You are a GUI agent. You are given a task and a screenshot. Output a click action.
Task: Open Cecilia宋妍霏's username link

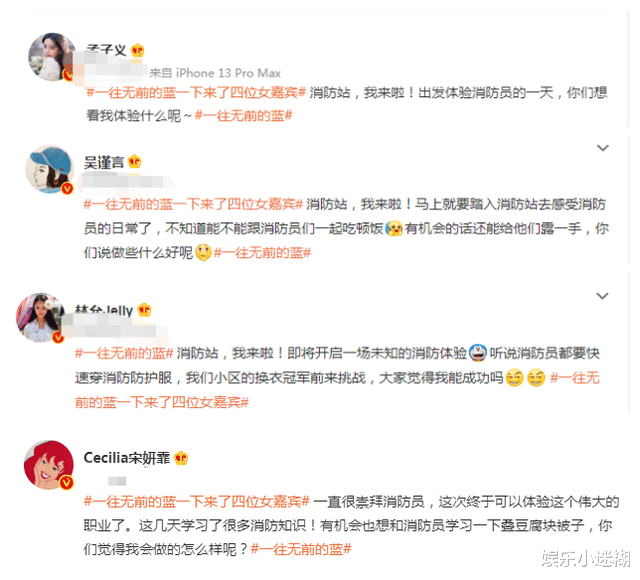coord(127,458)
